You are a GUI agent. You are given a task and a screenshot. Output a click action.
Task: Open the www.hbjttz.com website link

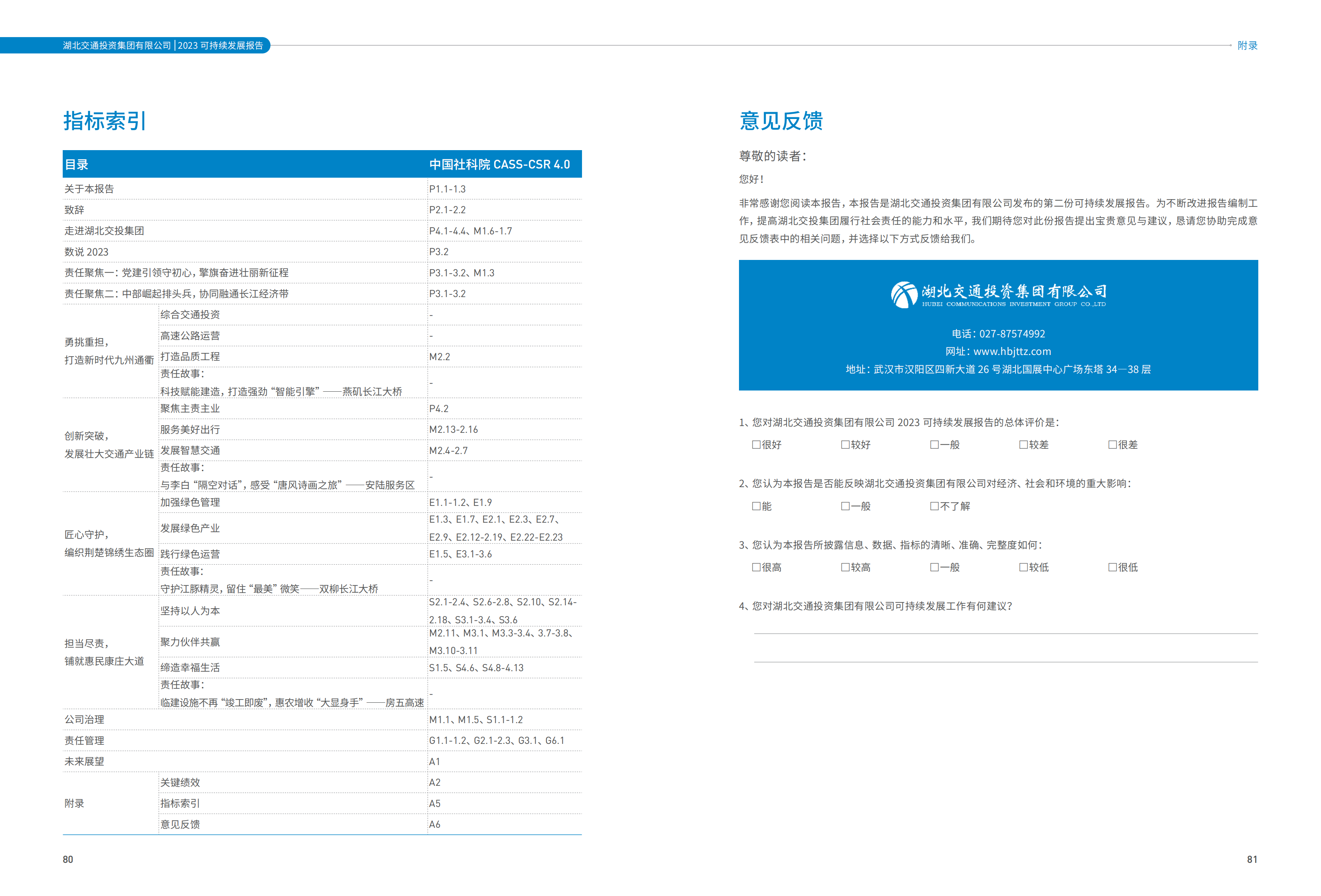(1012, 352)
